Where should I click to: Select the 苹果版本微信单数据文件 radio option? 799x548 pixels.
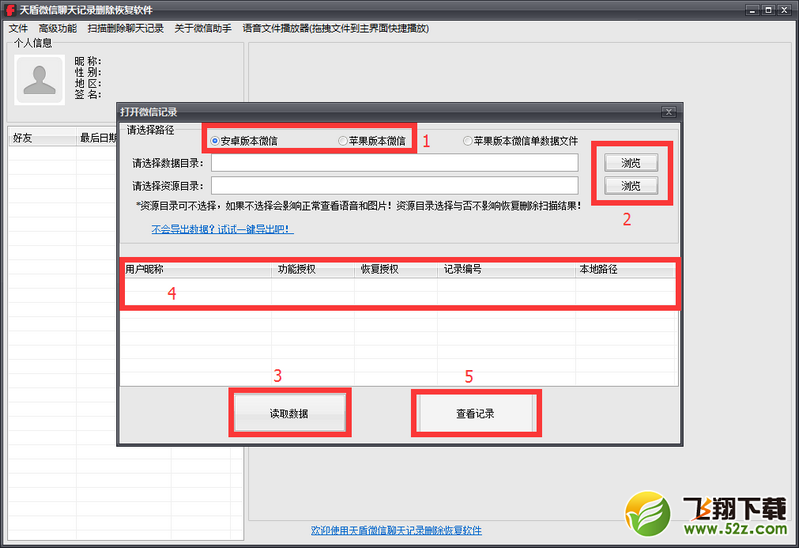point(520,141)
